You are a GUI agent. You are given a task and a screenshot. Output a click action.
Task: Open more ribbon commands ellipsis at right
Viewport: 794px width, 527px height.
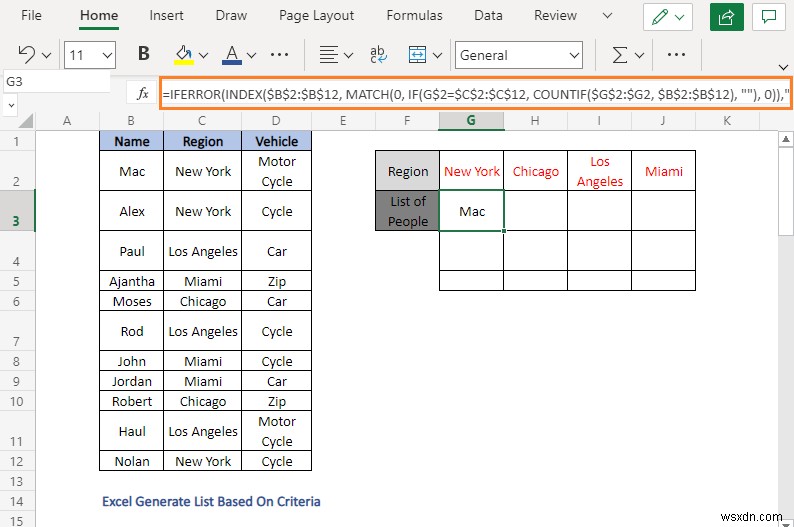tap(677, 55)
